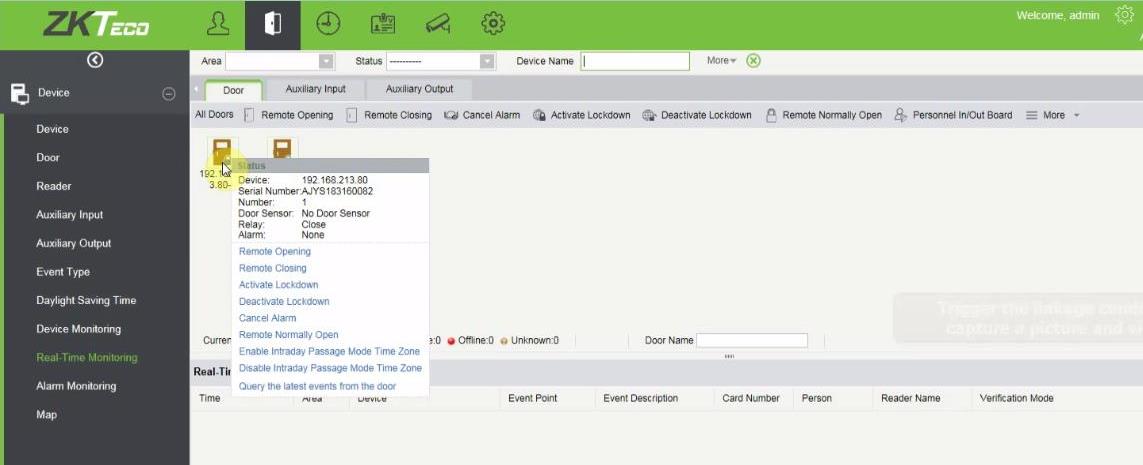The height and width of the screenshot is (465, 1143).
Task: Clear filters with the green X icon
Action: tap(754, 60)
